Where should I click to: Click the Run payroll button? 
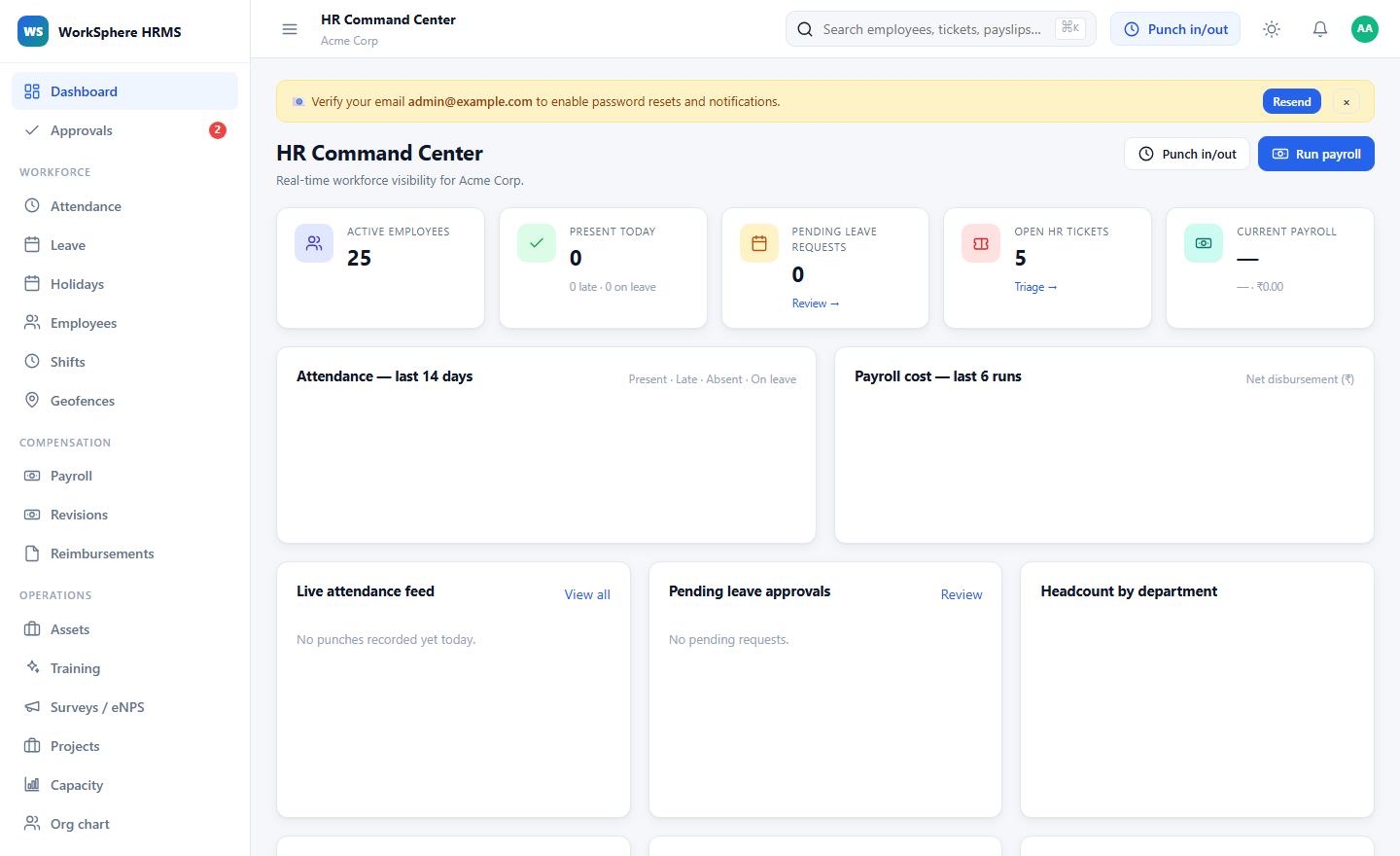1316,154
